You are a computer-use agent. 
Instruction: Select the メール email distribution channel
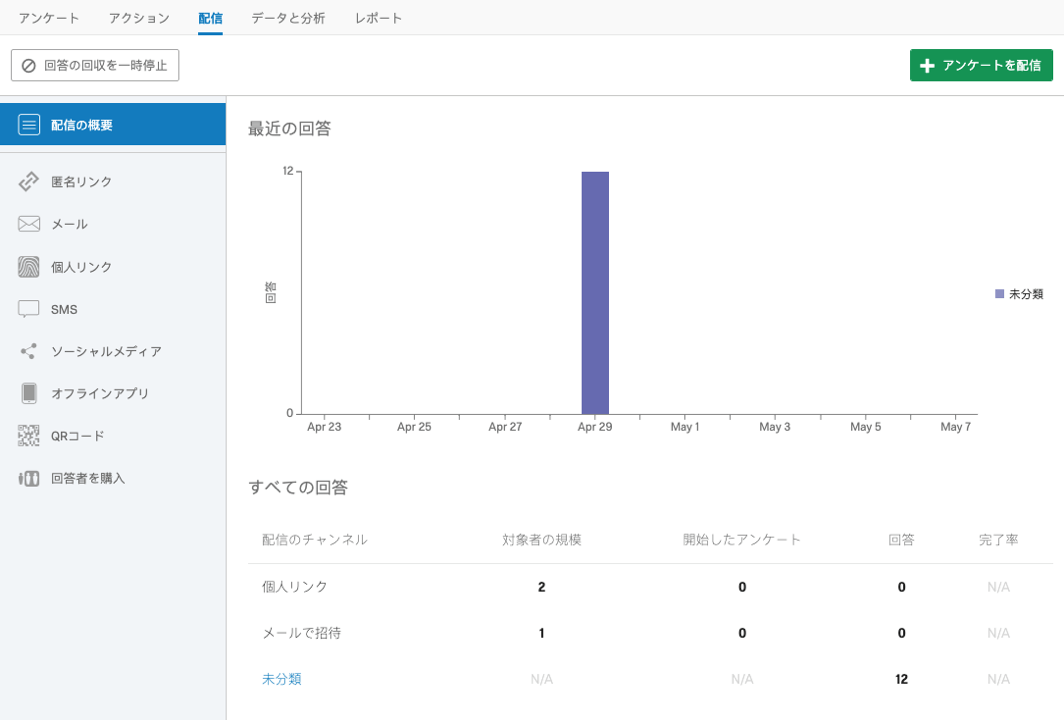[x=65, y=224]
